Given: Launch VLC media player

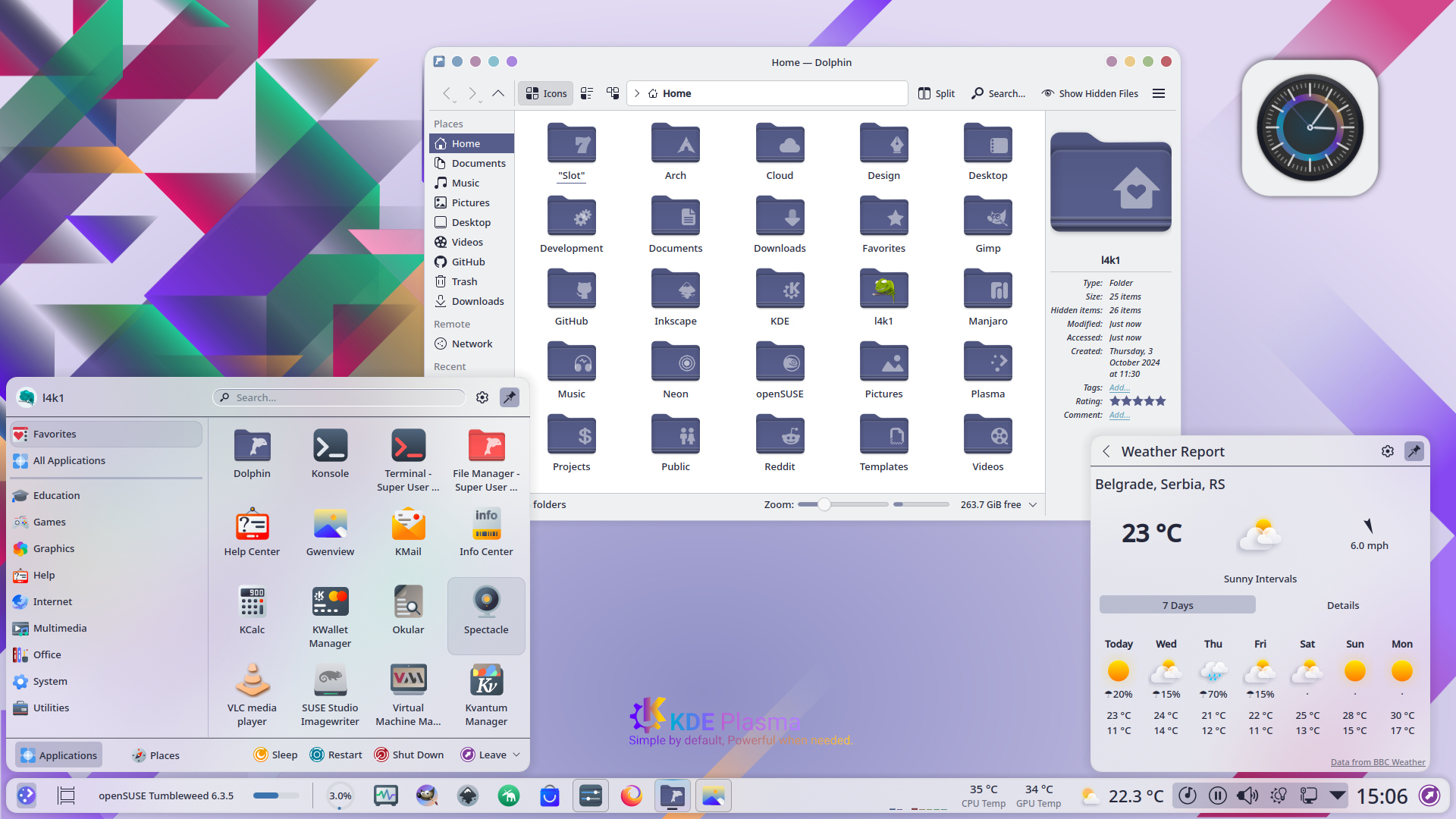Looking at the screenshot, I should [252, 695].
